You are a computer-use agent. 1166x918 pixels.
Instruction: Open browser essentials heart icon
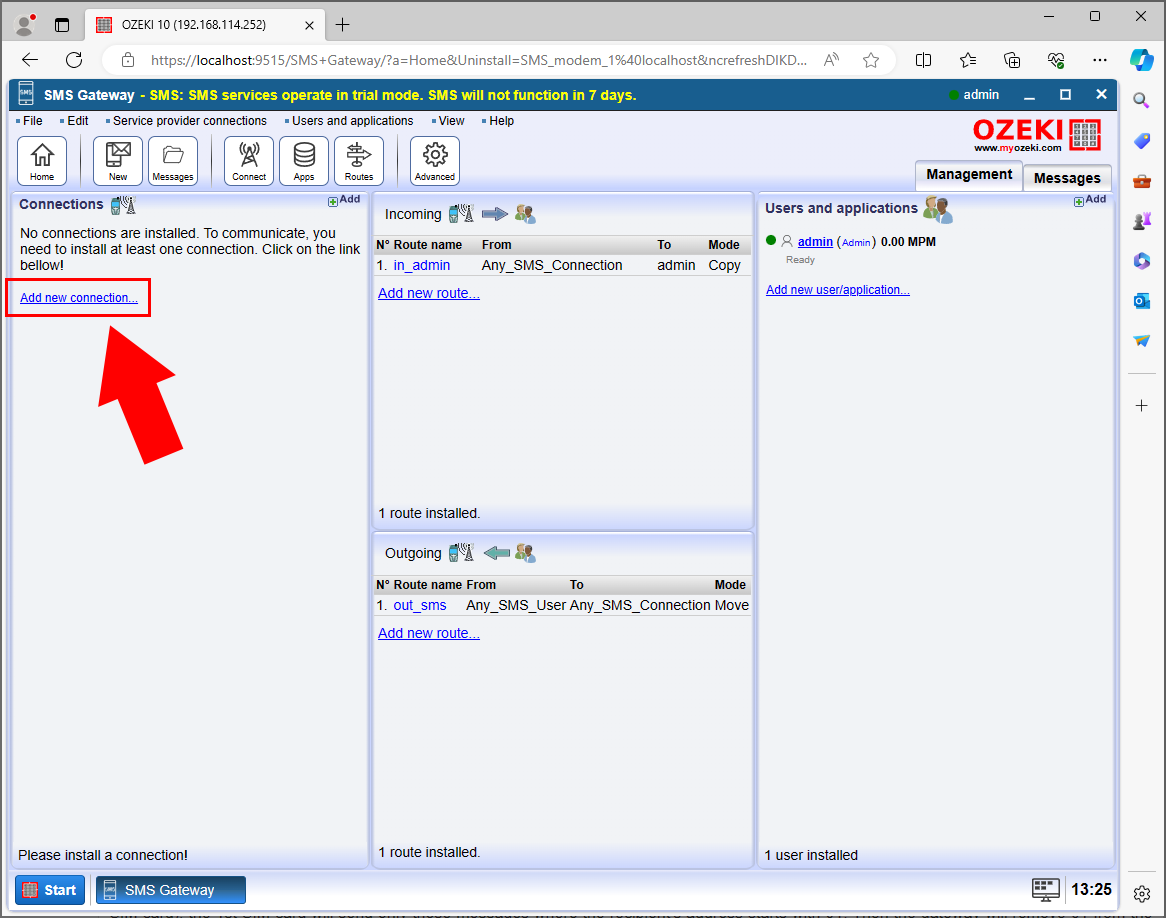[x=1056, y=60]
